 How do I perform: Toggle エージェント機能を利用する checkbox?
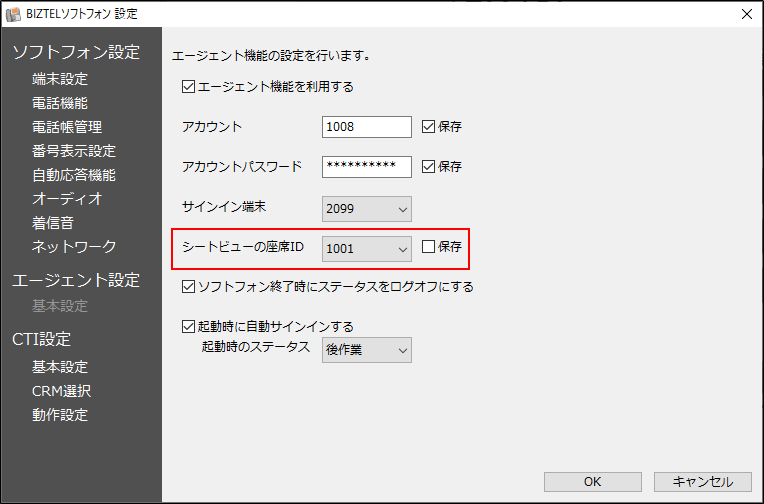coord(188,87)
